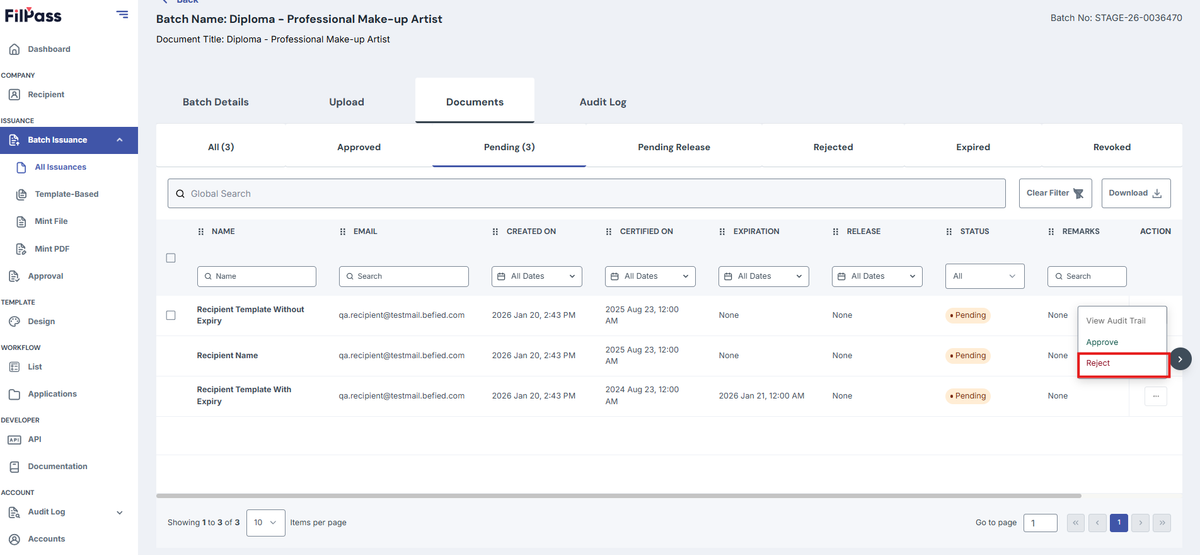Toggle the select-all header checkbox
Image resolution: width=1200 pixels, height=555 pixels.
(x=171, y=258)
